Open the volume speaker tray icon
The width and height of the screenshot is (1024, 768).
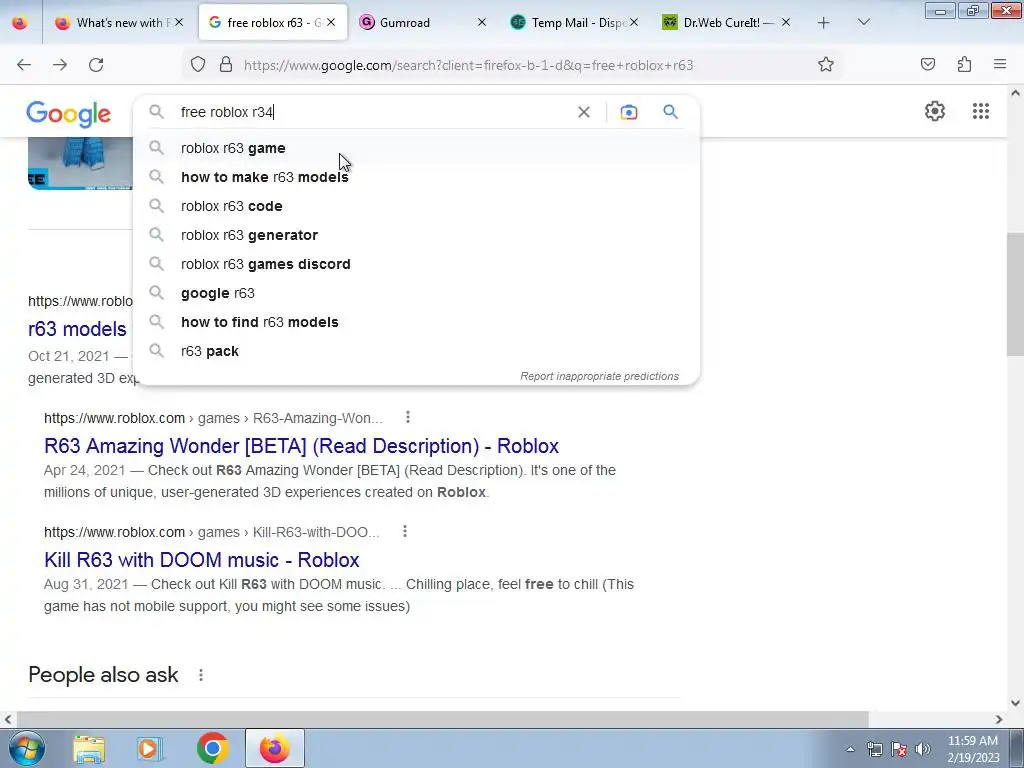923,749
